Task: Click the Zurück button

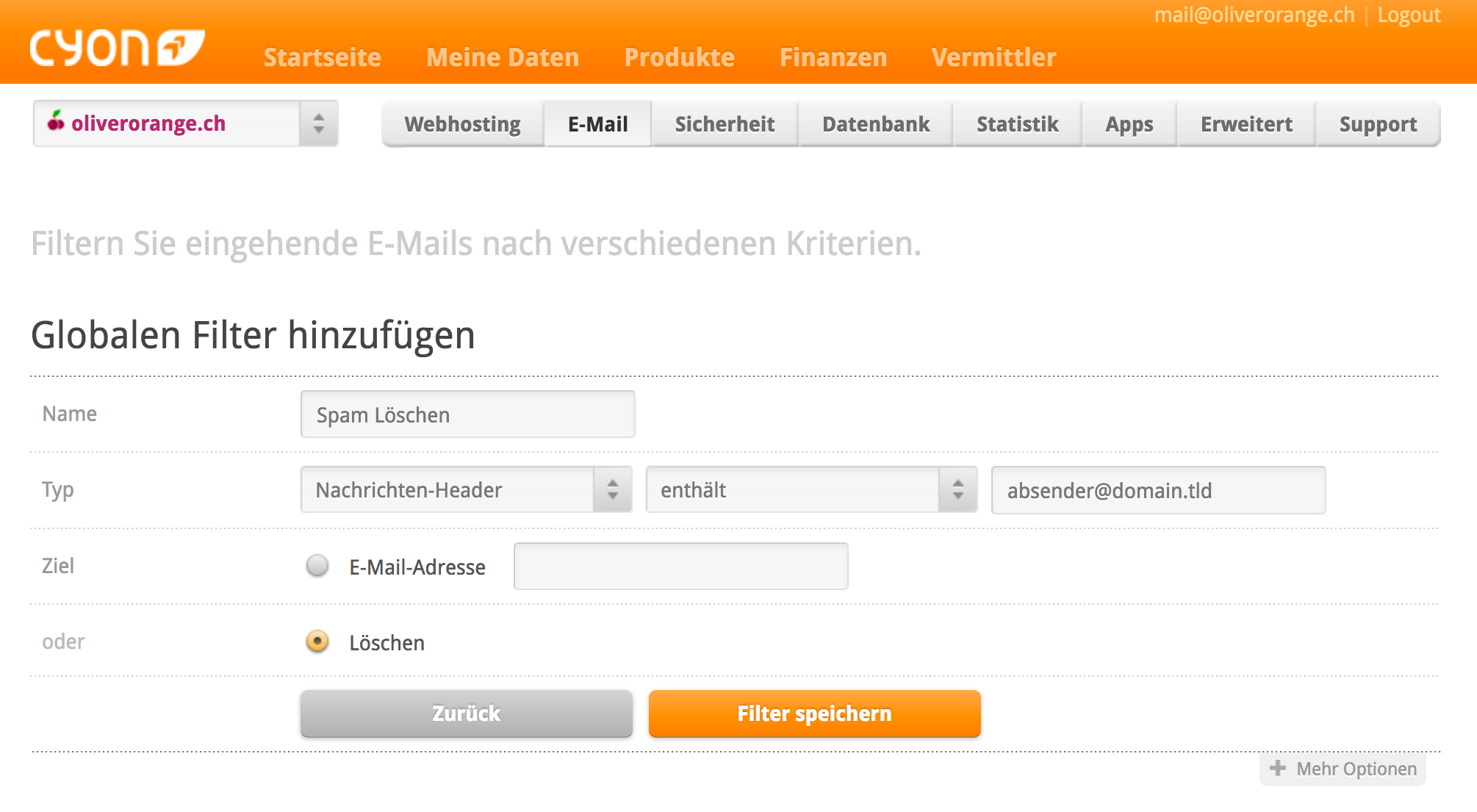Action: click(x=466, y=714)
